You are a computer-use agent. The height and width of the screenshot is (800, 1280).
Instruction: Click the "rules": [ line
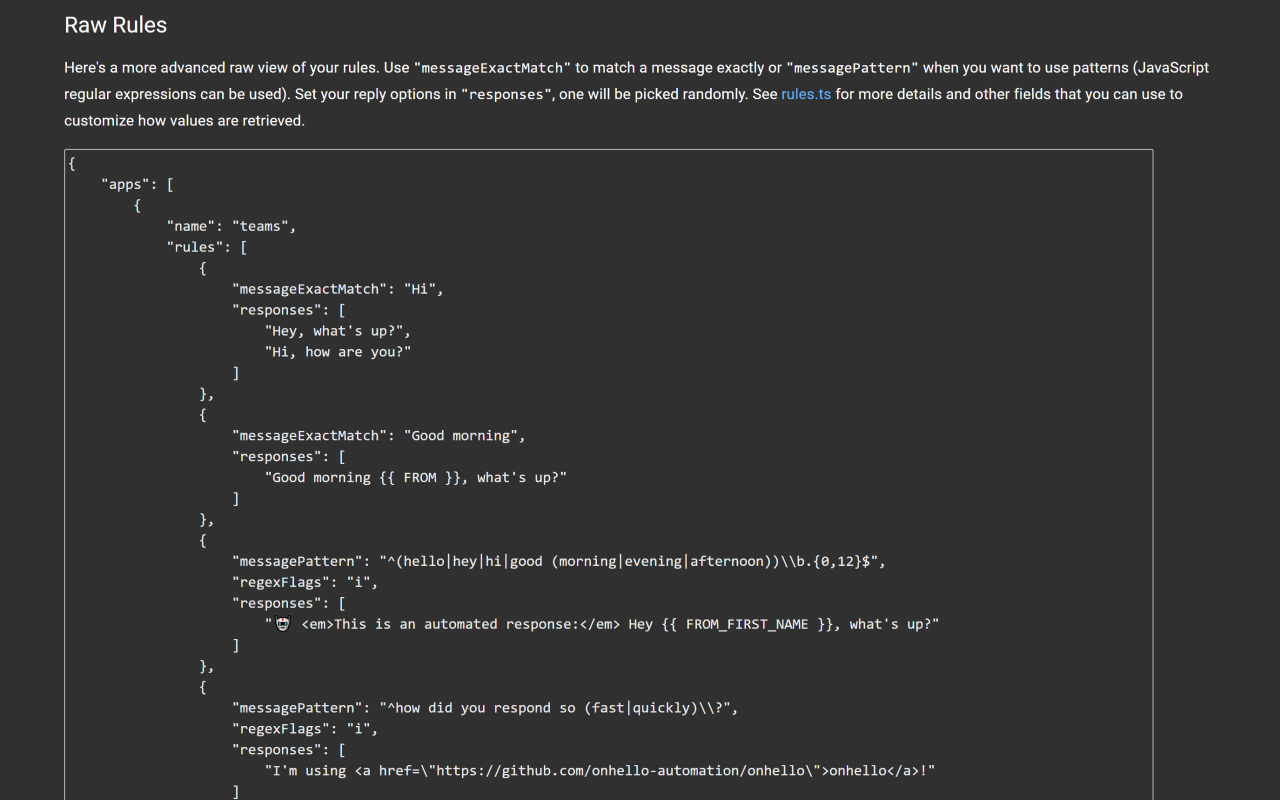coord(207,247)
